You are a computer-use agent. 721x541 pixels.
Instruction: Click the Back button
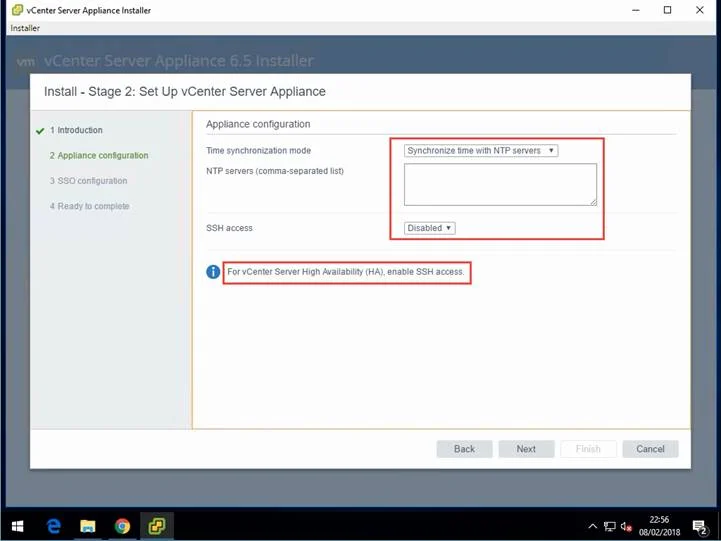[x=464, y=449]
